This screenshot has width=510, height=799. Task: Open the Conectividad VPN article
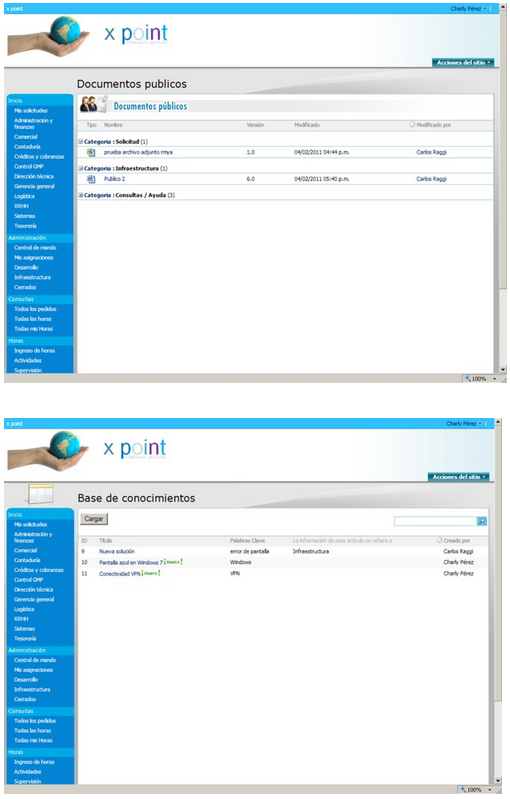[x=119, y=573]
